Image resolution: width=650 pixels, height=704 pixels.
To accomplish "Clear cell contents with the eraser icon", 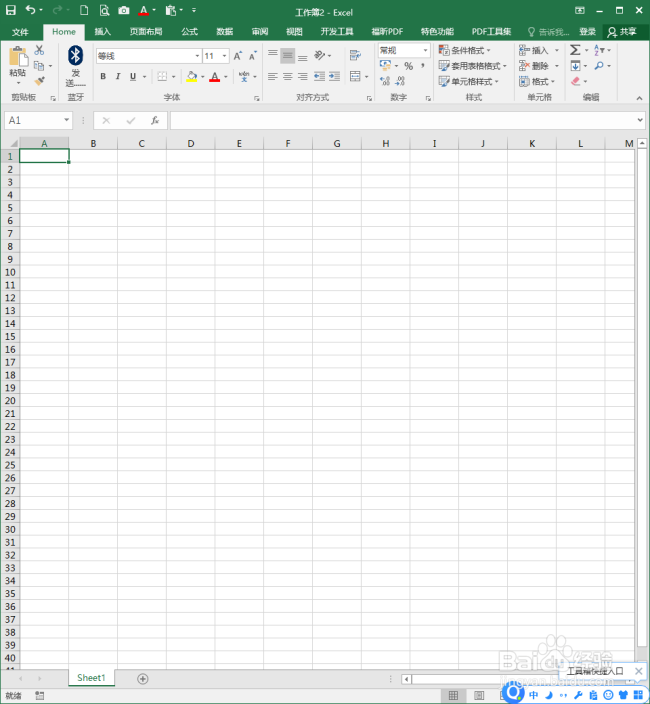I will coord(575,81).
